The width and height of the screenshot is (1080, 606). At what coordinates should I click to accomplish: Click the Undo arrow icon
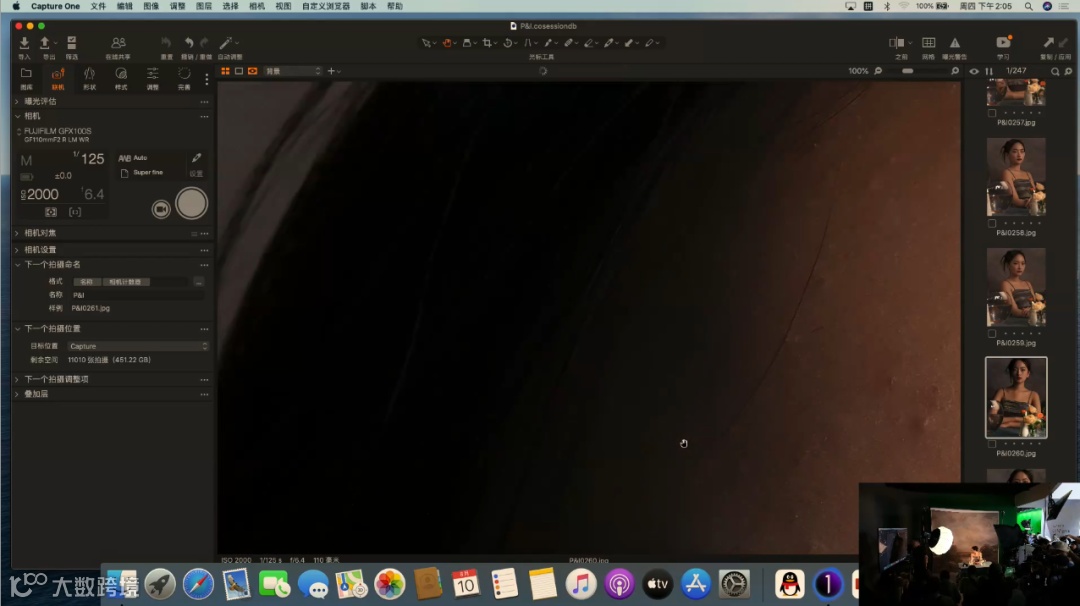[189, 43]
